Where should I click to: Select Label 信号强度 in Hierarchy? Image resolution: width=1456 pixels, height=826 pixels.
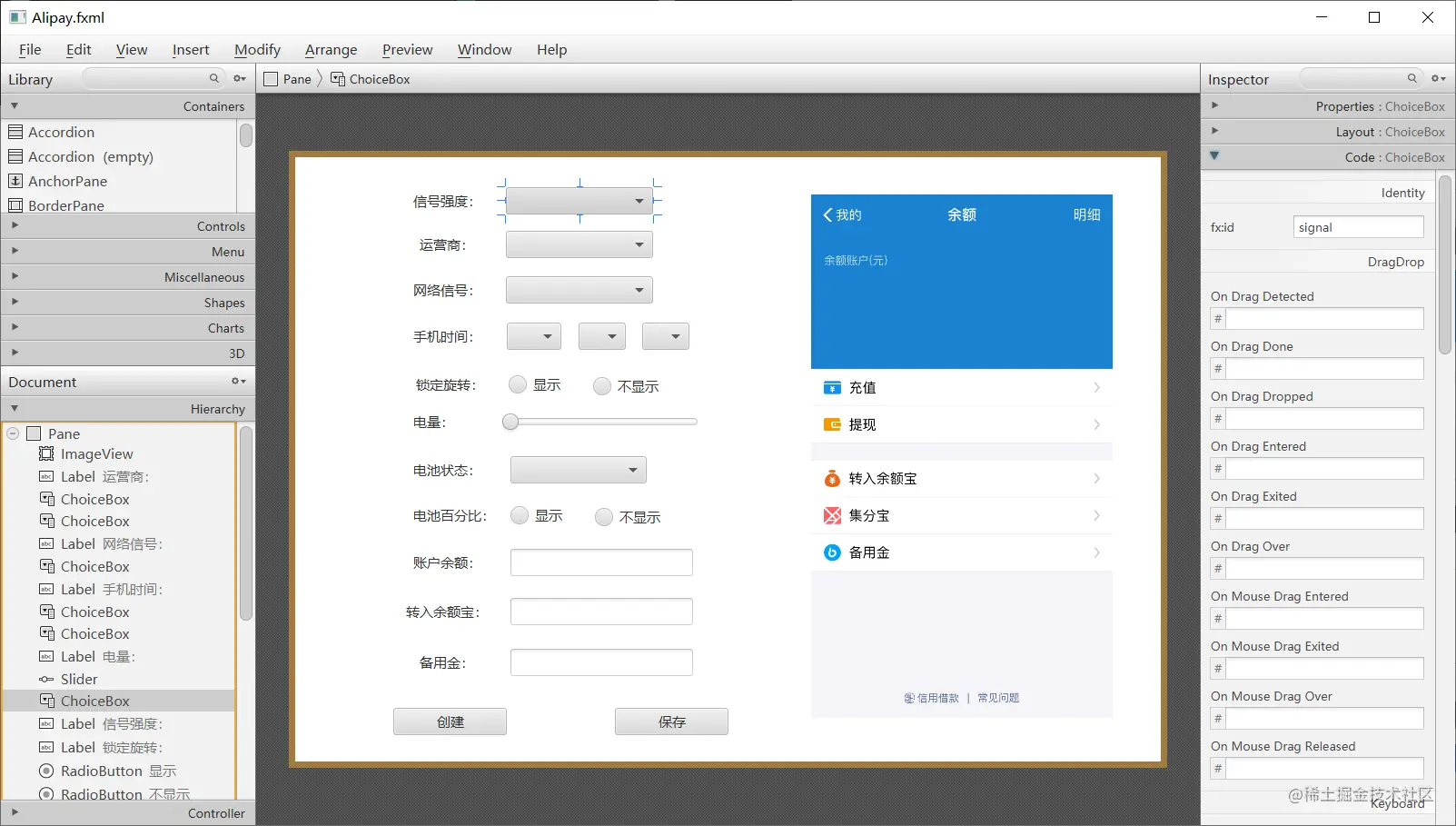[119, 724]
